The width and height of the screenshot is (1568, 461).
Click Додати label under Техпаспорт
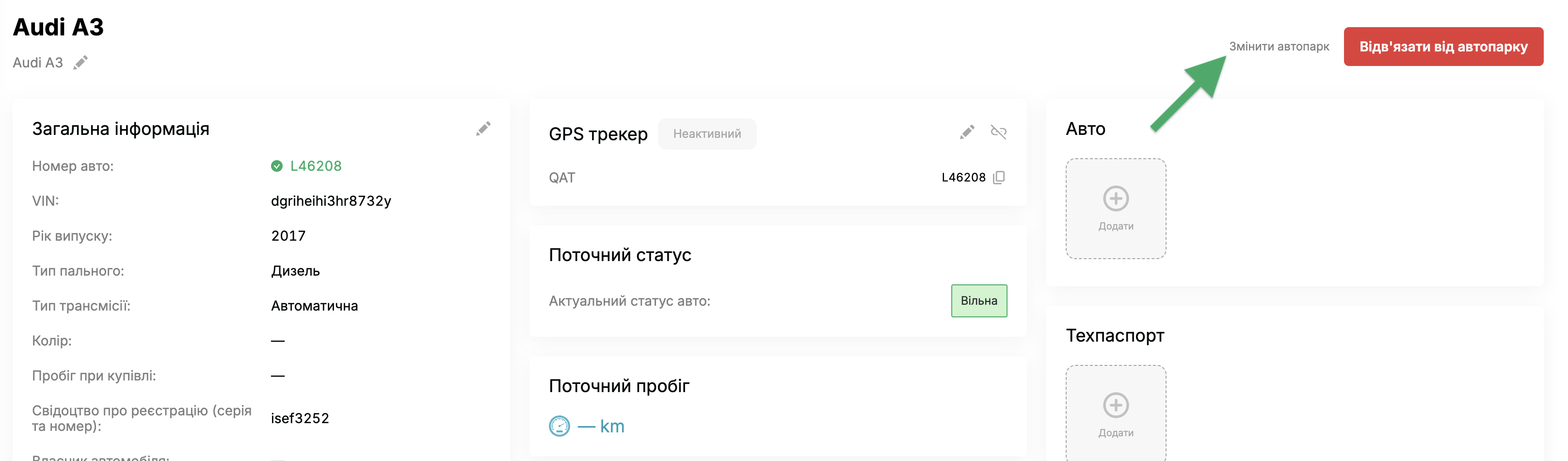(x=1116, y=433)
